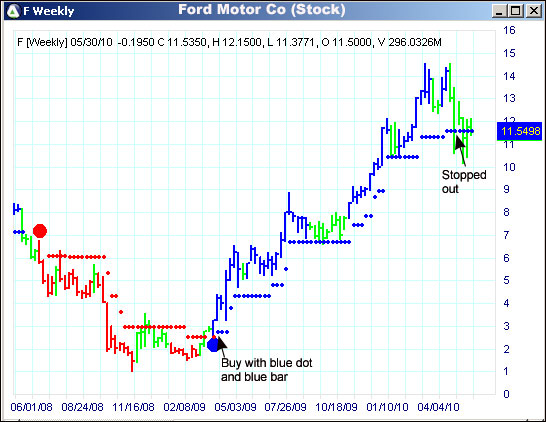Click the large red sell signal dot
The height and width of the screenshot is (422, 546).
click(x=40, y=231)
